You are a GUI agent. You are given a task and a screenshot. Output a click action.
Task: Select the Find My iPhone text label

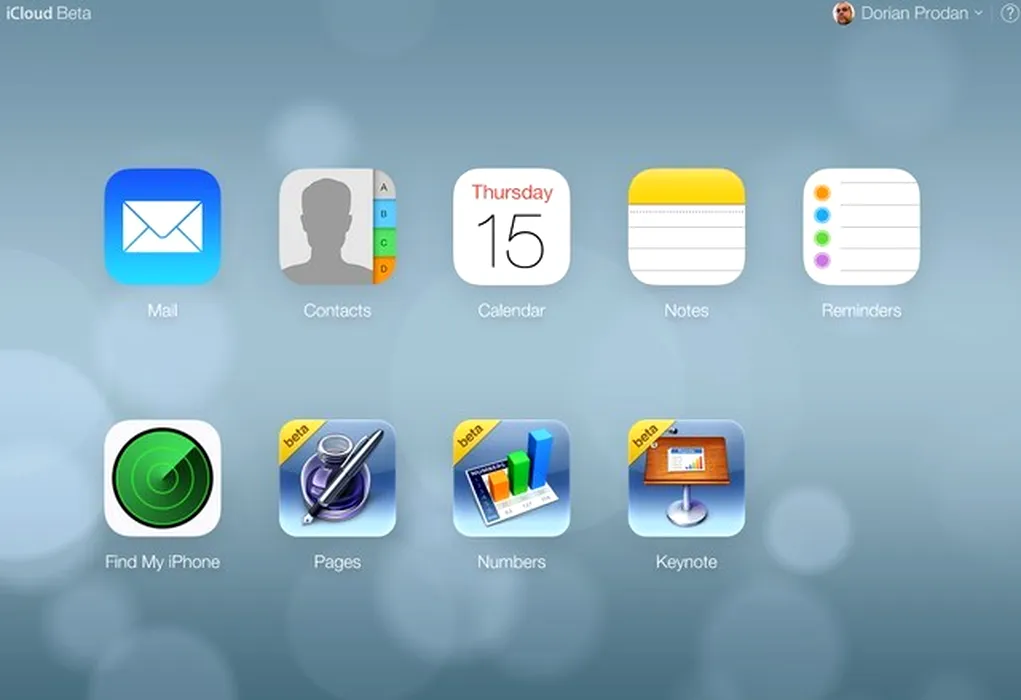[162, 562]
